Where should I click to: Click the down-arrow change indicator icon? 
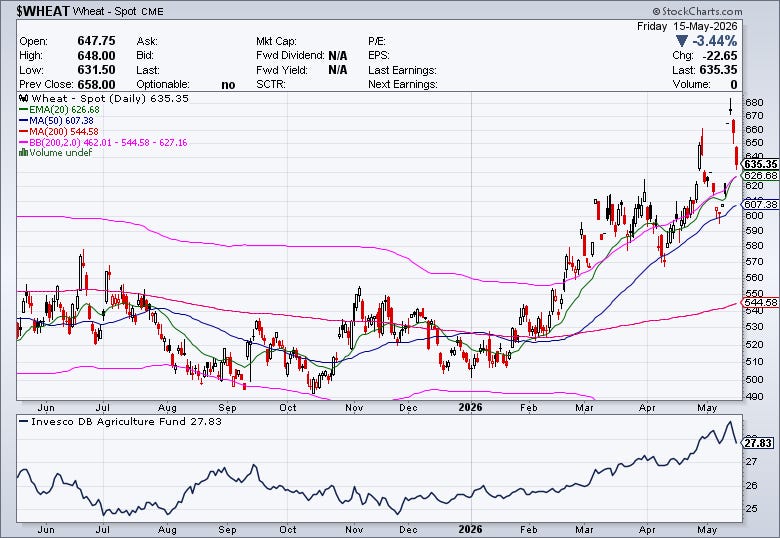pyautogui.click(x=682, y=41)
